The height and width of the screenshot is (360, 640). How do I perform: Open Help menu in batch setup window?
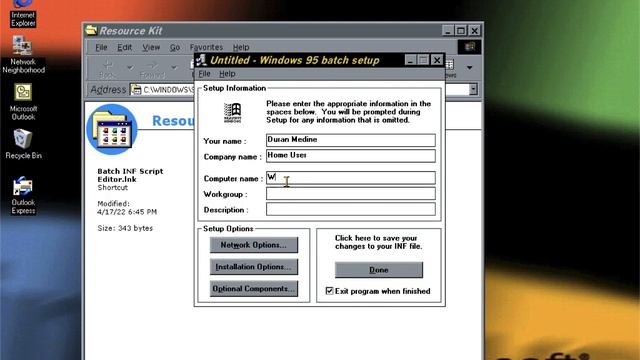pyautogui.click(x=227, y=74)
